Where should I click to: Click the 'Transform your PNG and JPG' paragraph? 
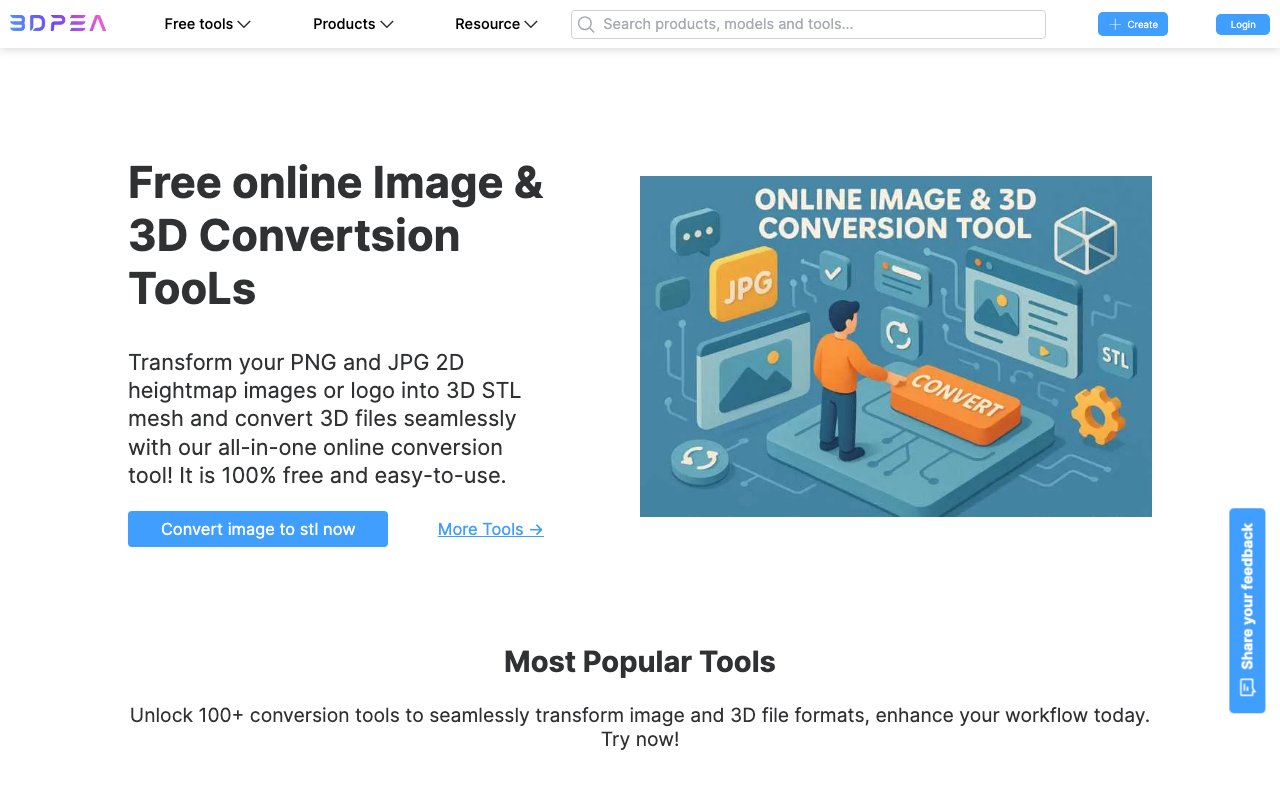(325, 418)
